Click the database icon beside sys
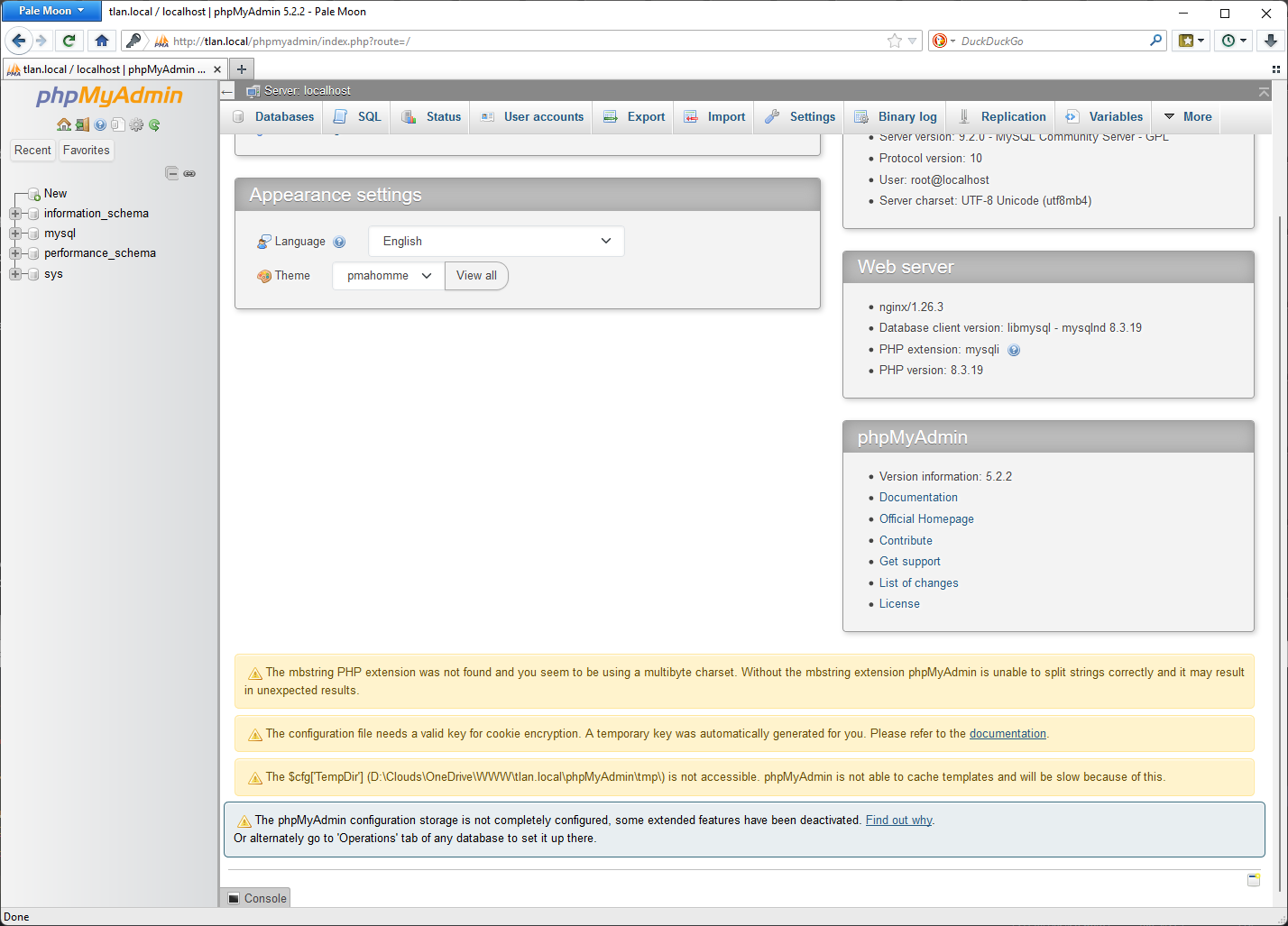Screen dimensions: 1288x926 [34, 274]
